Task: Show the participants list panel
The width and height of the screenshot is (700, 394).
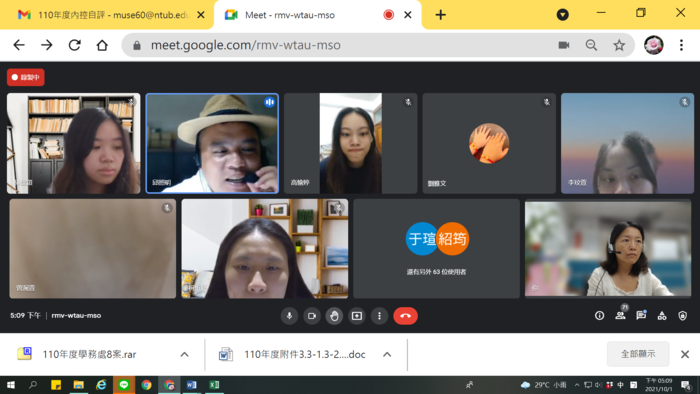Action: (x=620, y=315)
